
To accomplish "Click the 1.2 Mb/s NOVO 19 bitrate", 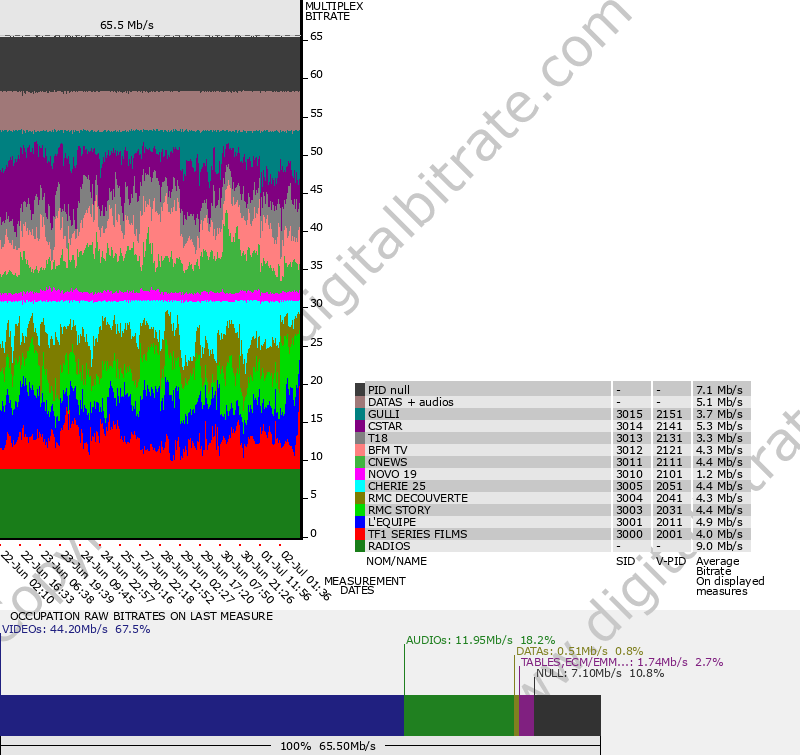I will pos(719,474).
